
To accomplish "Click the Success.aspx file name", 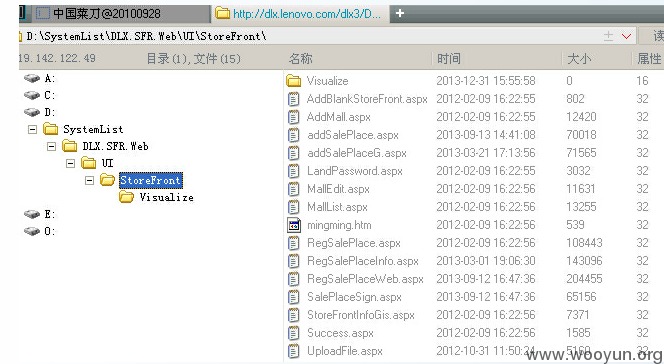I will pos(340,333).
